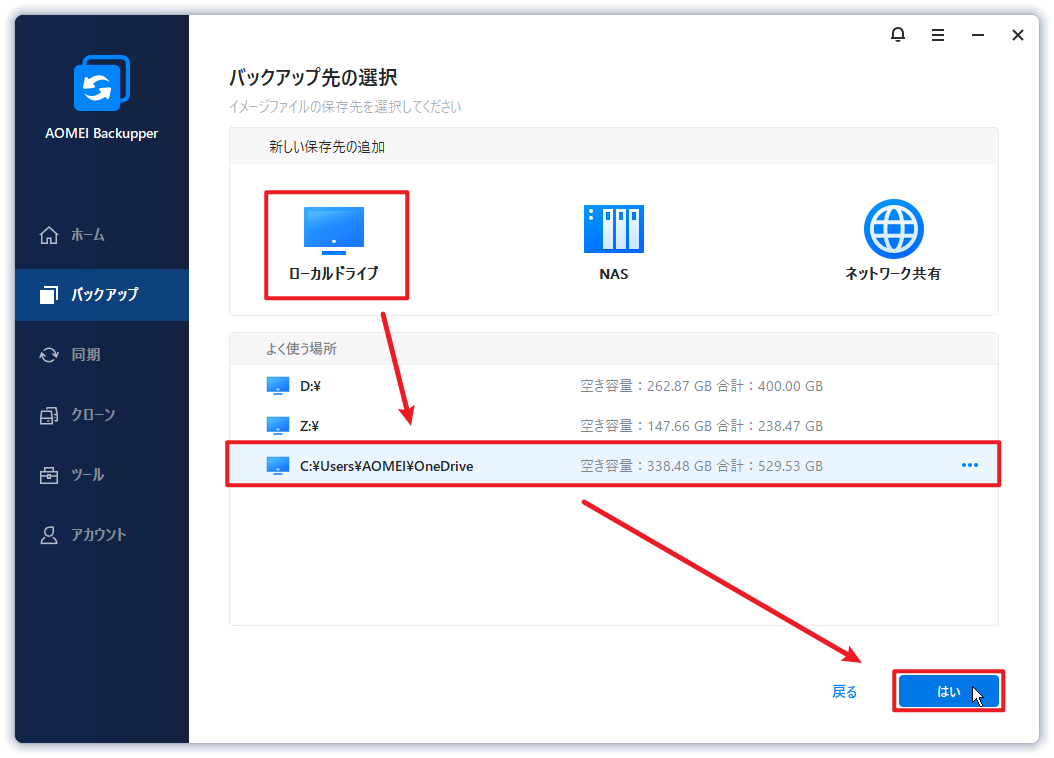Image resolution: width=1054 pixels, height=758 pixels.
Task: Open the three-dot options for the OneDrive row
Action: pos(969,465)
